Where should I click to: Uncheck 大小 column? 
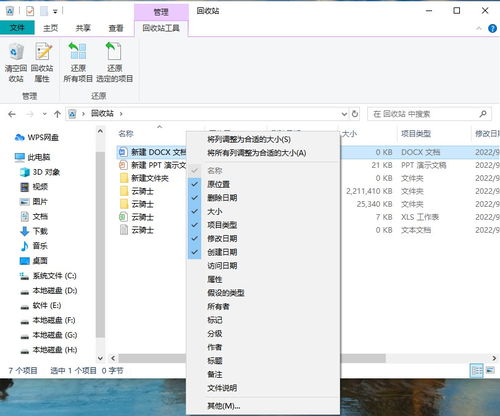coord(263,212)
